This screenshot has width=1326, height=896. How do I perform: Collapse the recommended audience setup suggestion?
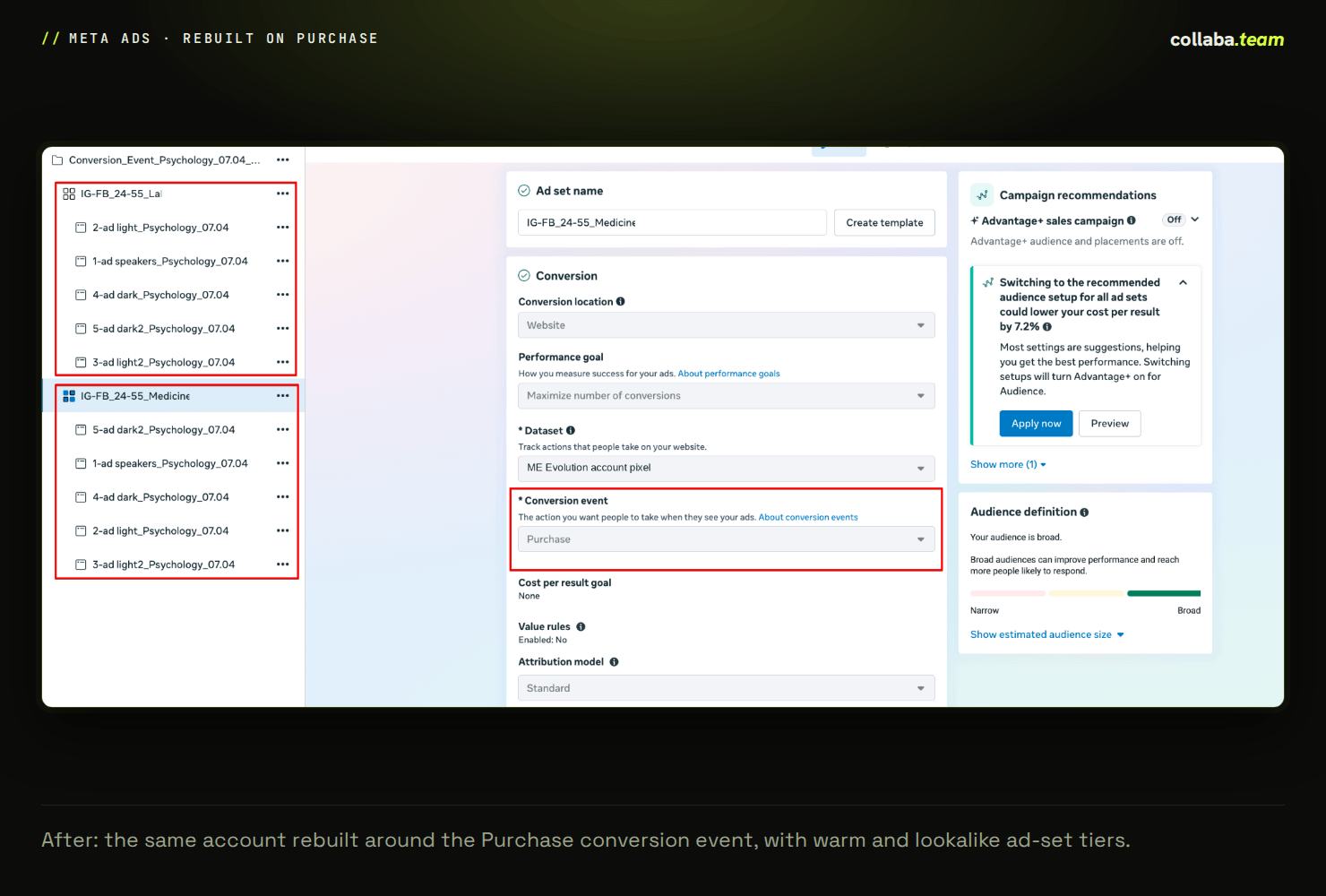tap(1184, 282)
